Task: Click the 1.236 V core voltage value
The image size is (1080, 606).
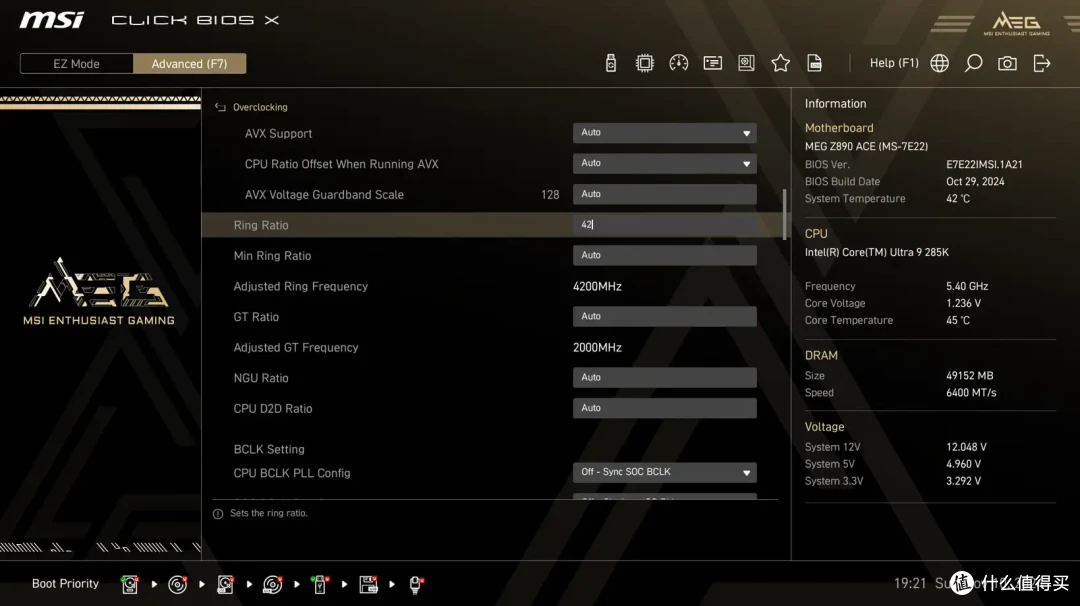Action: (964, 304)
